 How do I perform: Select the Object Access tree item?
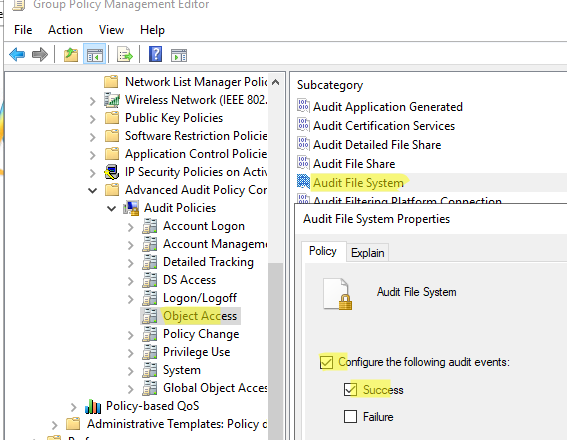(x=200, y=316)
